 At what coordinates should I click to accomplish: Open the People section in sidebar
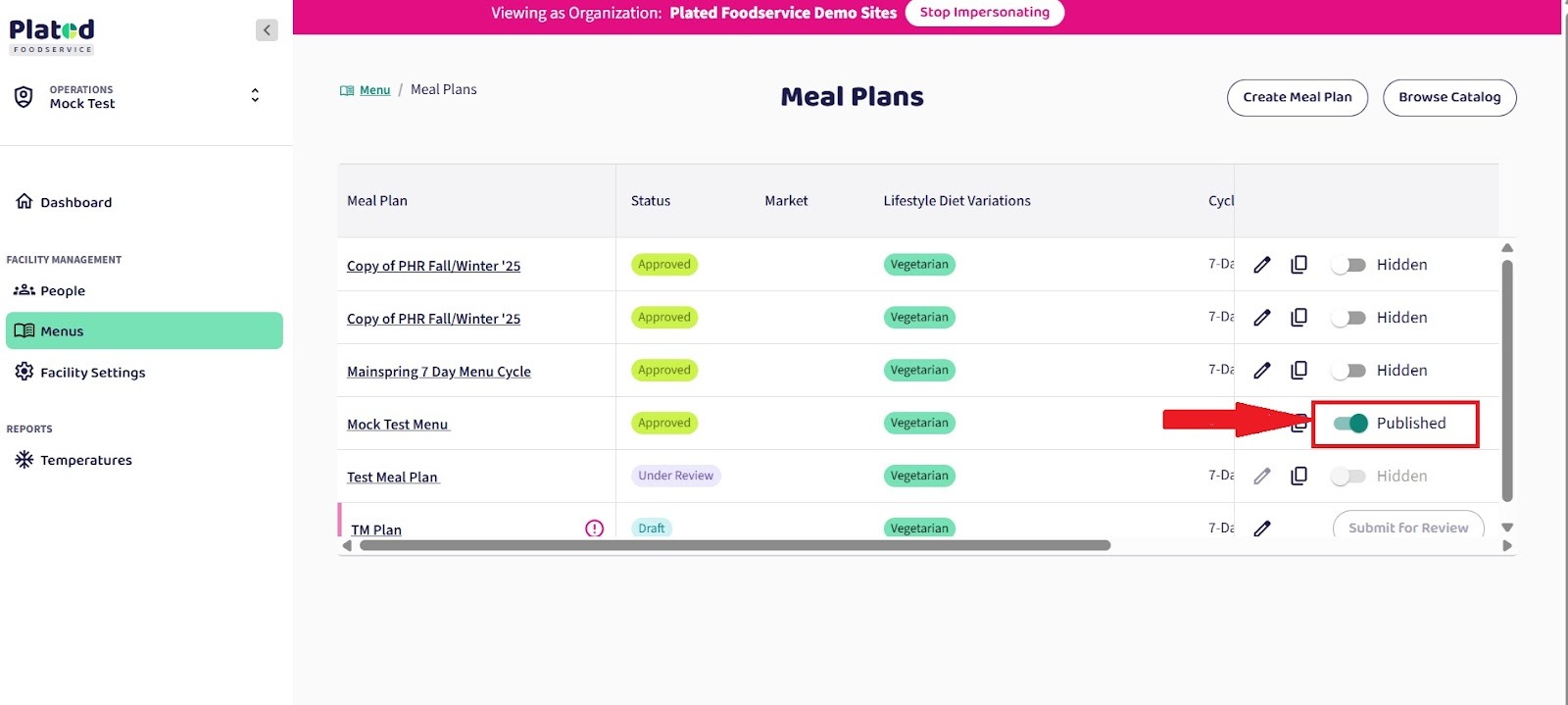pyautogui.click(x=63, y=291)
